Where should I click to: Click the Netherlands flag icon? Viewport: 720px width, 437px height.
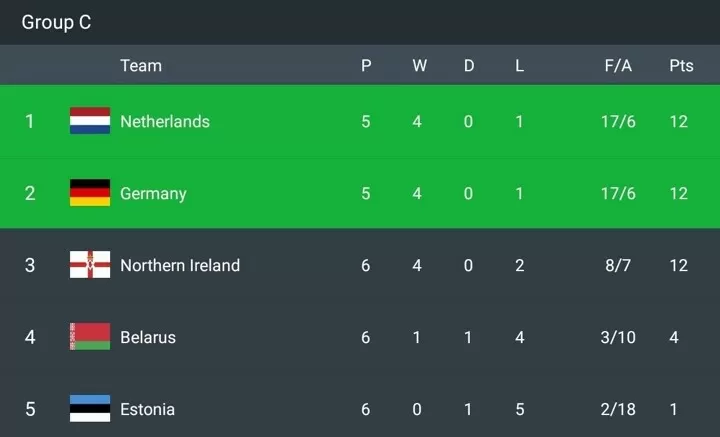(90, 121)
